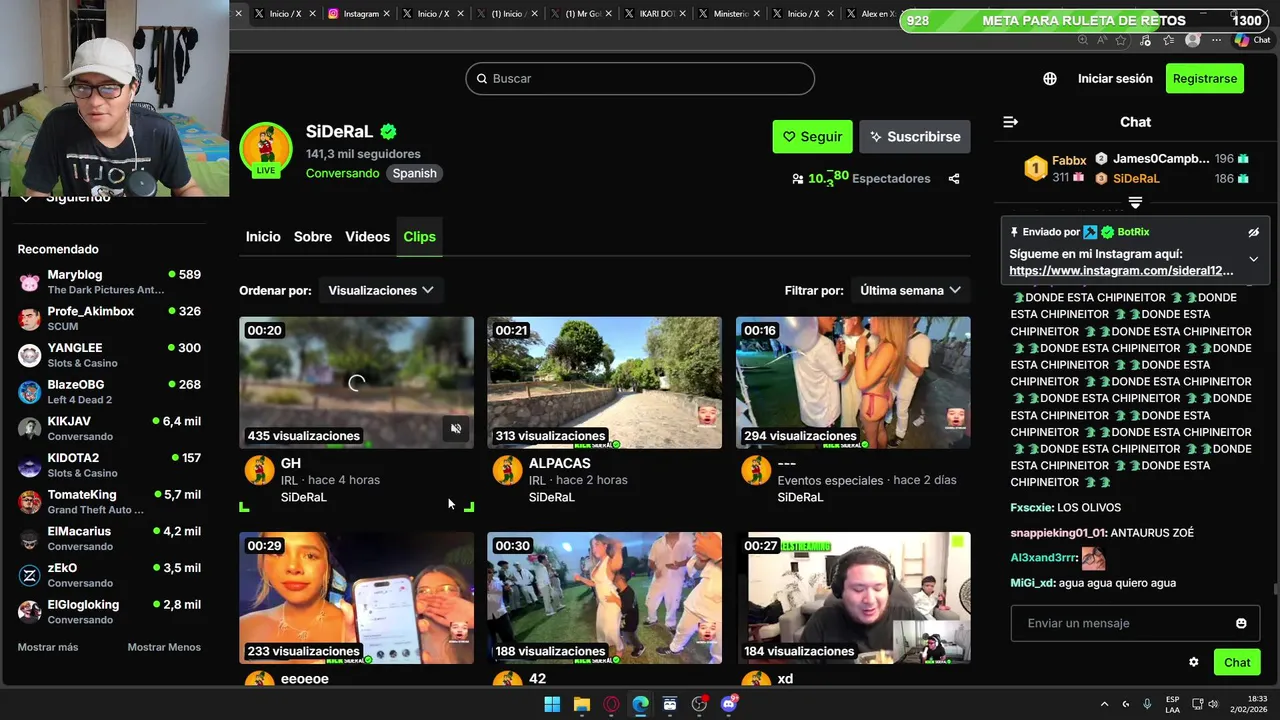This screenshot has width=1280, height=720.
Task: Play the 42 clip thumbnail
Action: pos(604,597)
